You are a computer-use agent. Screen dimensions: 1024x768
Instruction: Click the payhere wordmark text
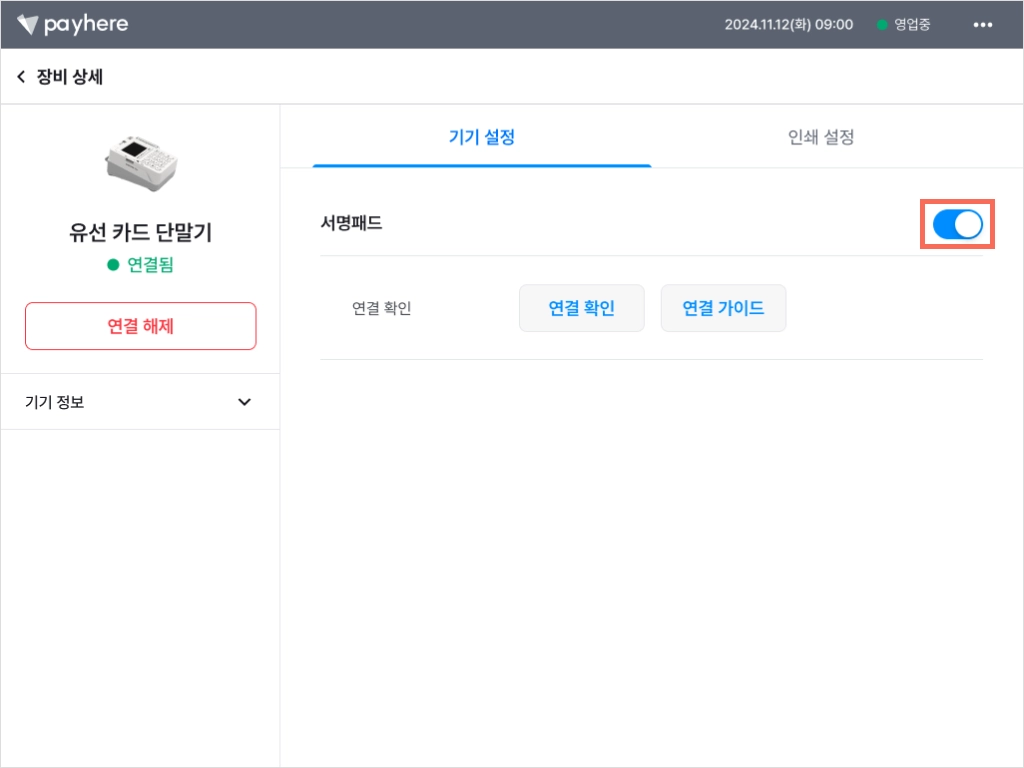86,25
